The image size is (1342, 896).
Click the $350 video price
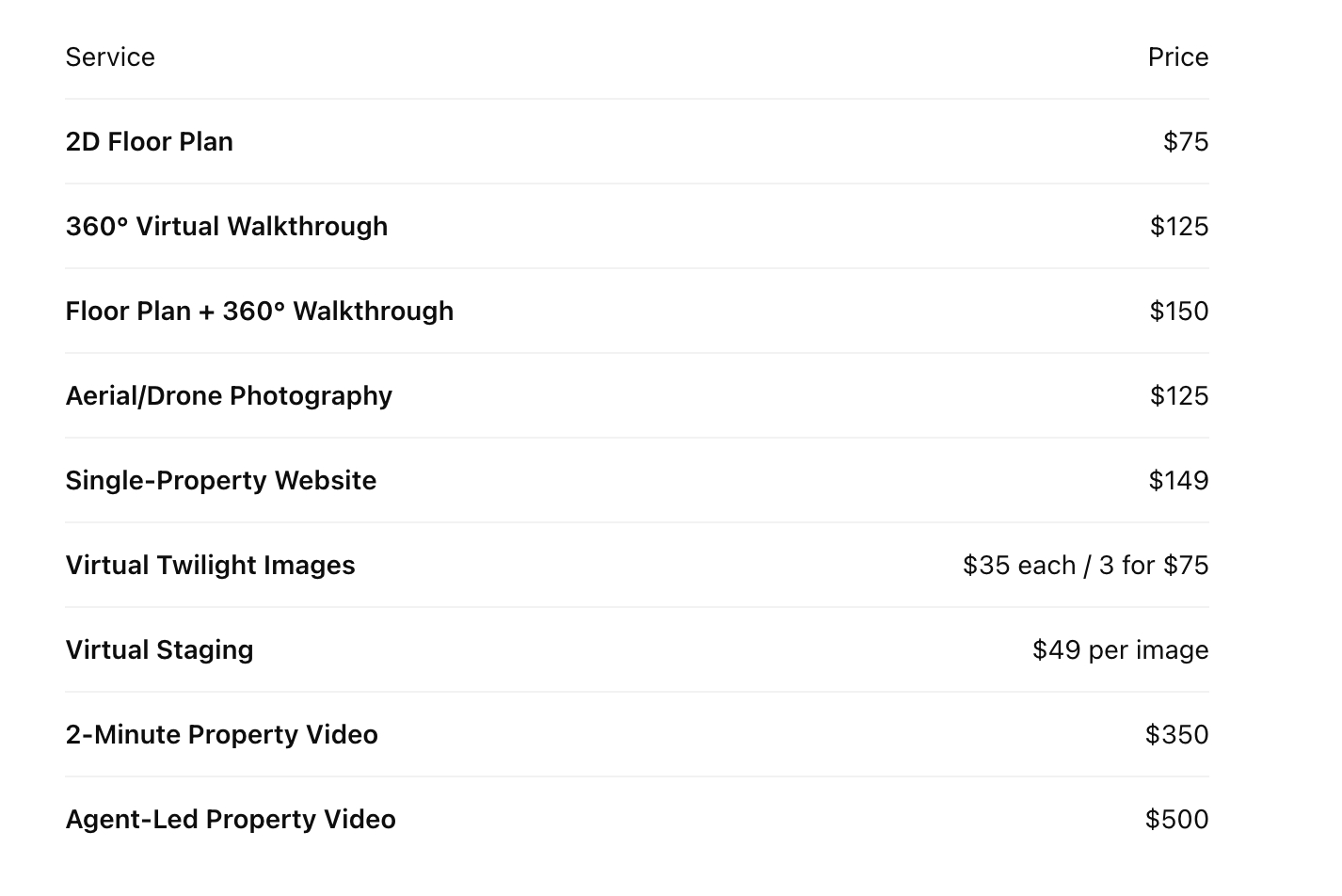[x=1177, y=735]
